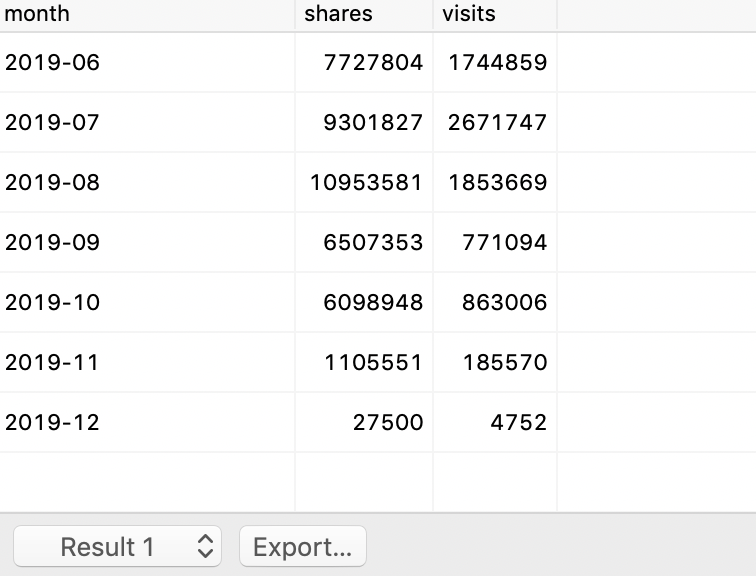756x576 pixels.
Task: Select the 2019-08 month cell
Action: (x=53, y=182)
